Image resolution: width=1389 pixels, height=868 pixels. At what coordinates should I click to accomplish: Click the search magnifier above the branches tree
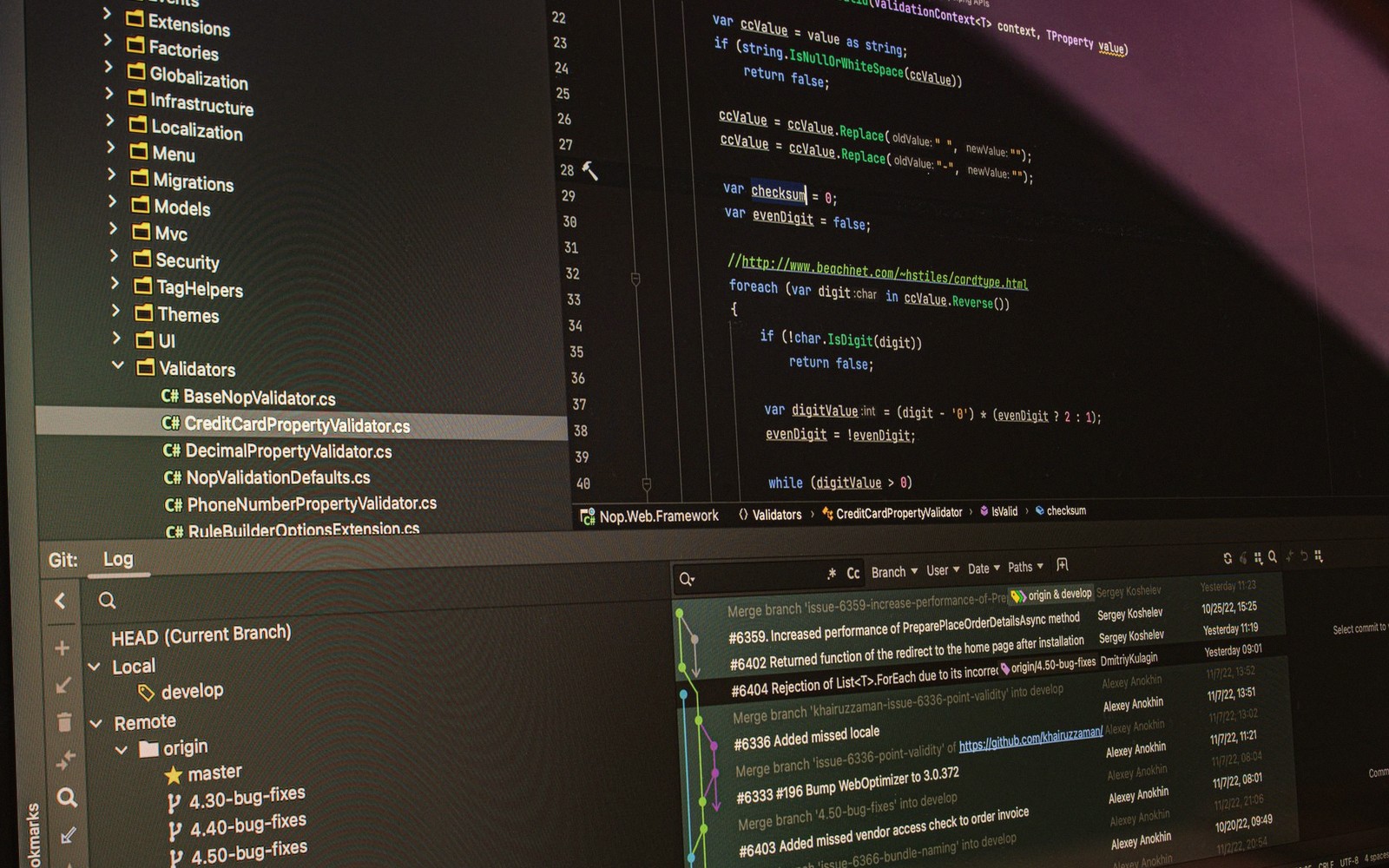[107, 601]
